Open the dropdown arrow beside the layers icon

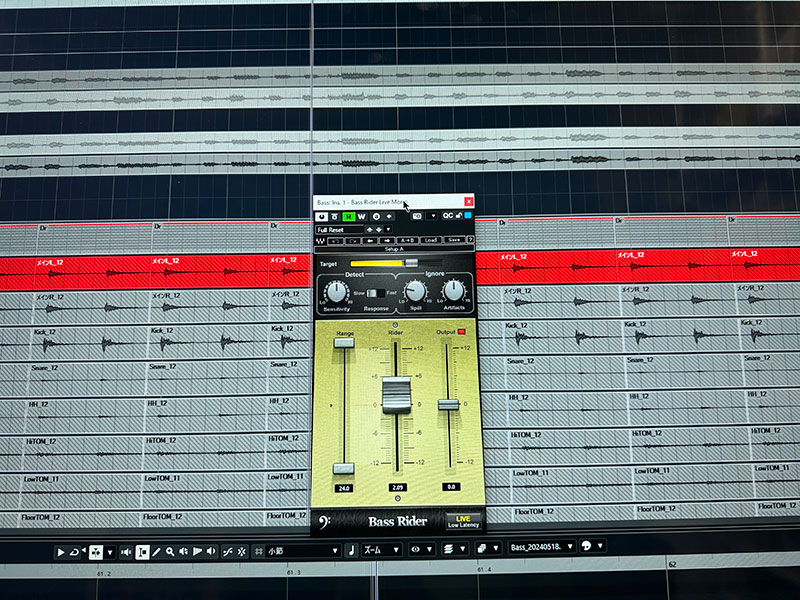pos(462,549)
